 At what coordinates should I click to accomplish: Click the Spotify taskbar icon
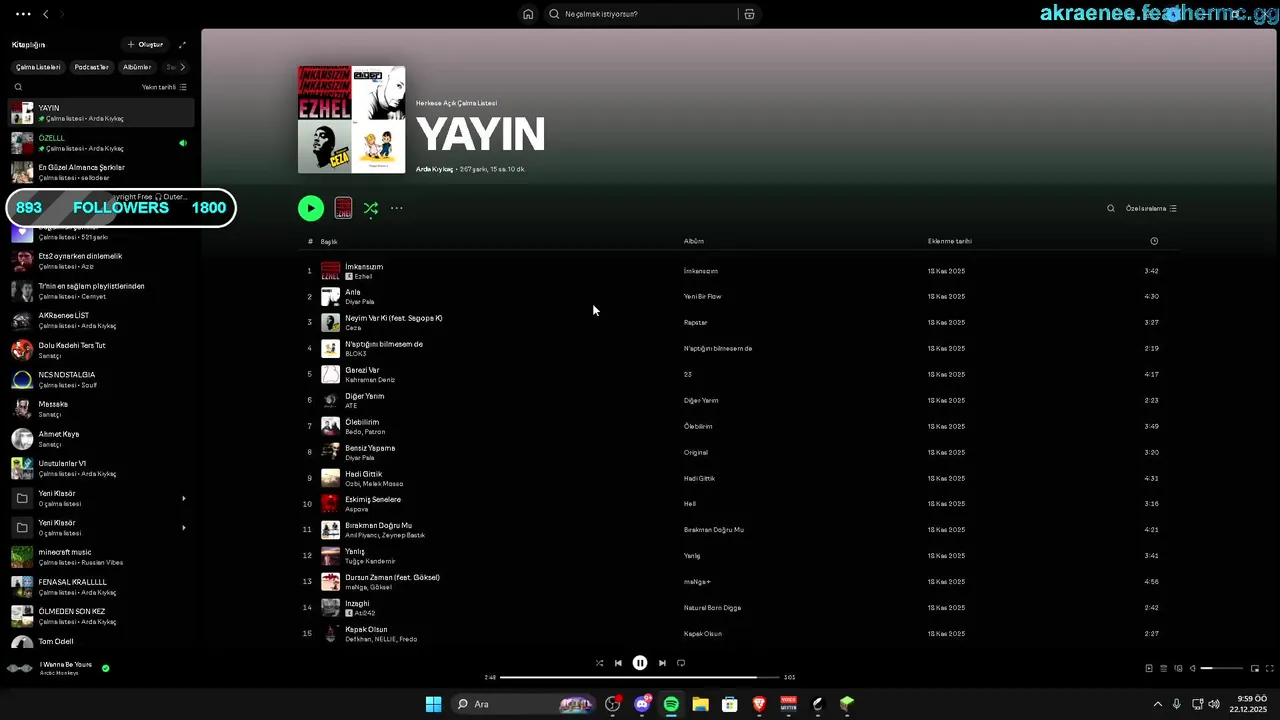671,704
